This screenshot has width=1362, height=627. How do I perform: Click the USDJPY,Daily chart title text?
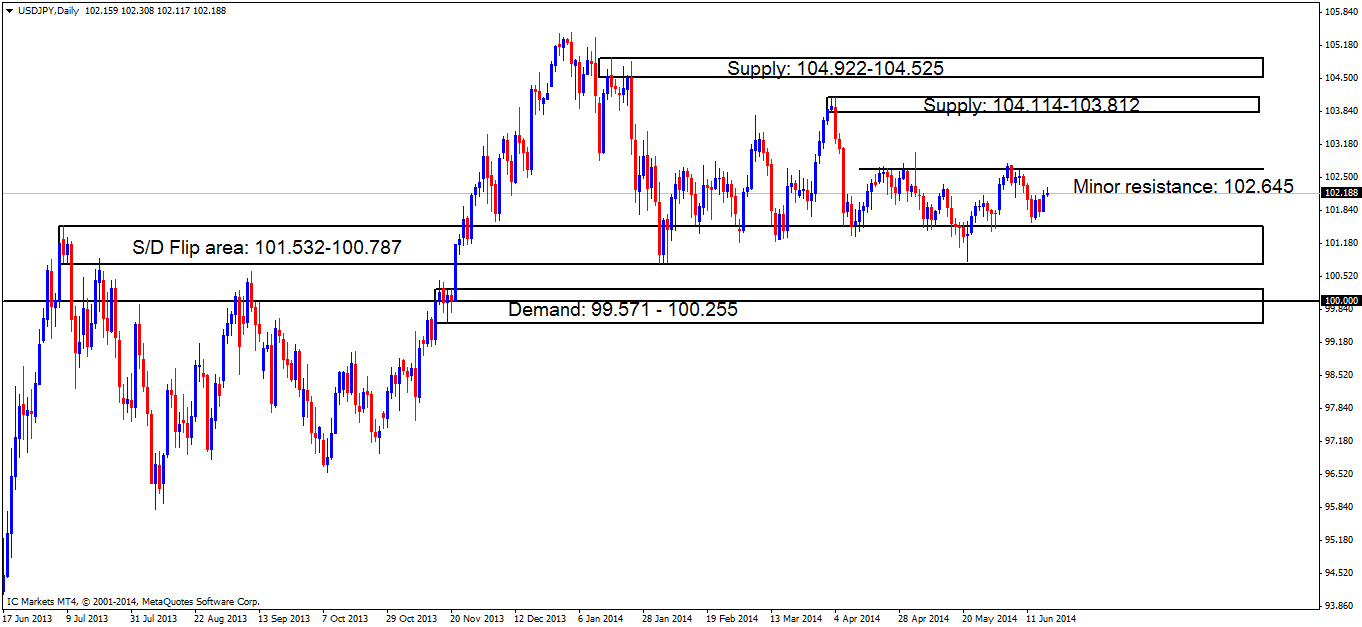click(48, 10)
